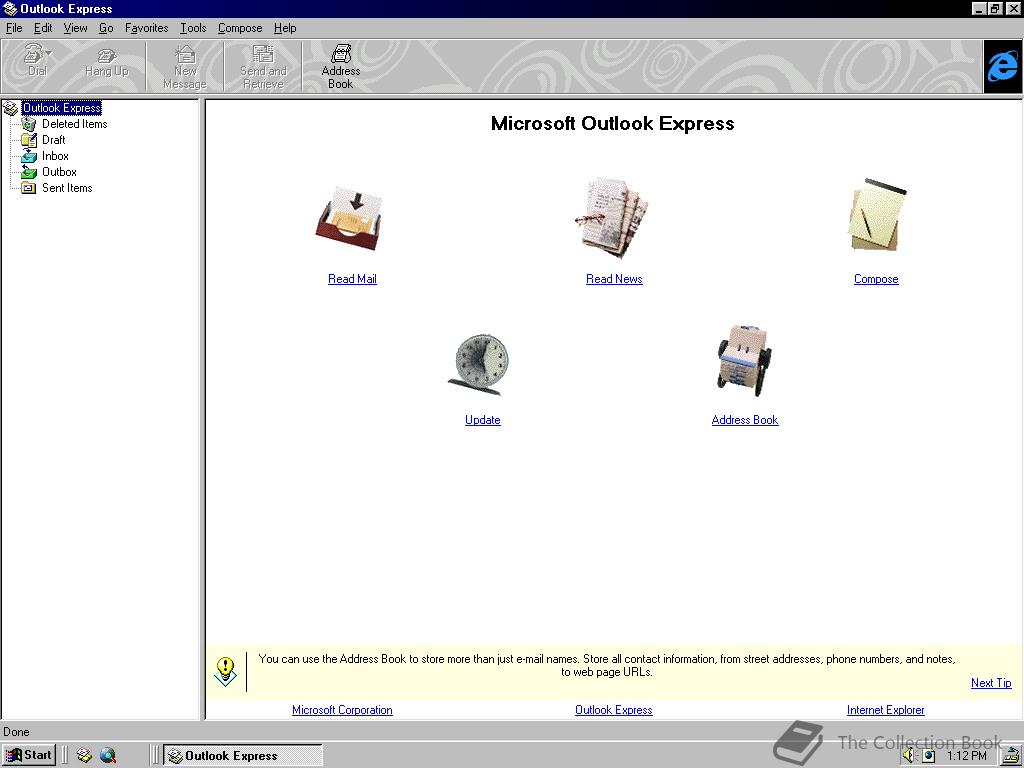Follow the Compose link

876,279
